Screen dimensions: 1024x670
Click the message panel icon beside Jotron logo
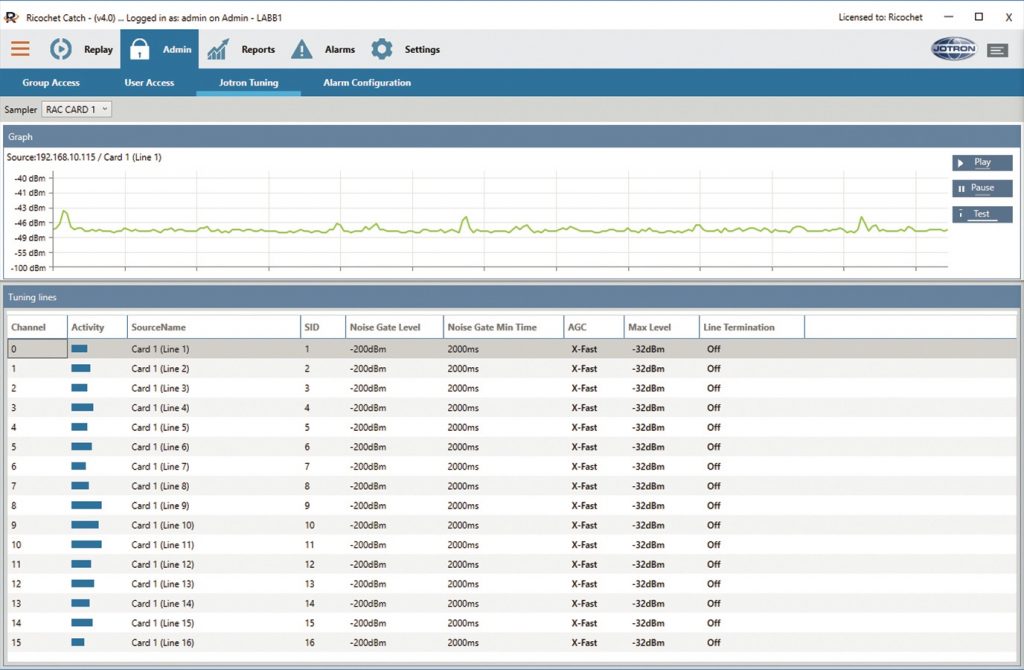997,50
